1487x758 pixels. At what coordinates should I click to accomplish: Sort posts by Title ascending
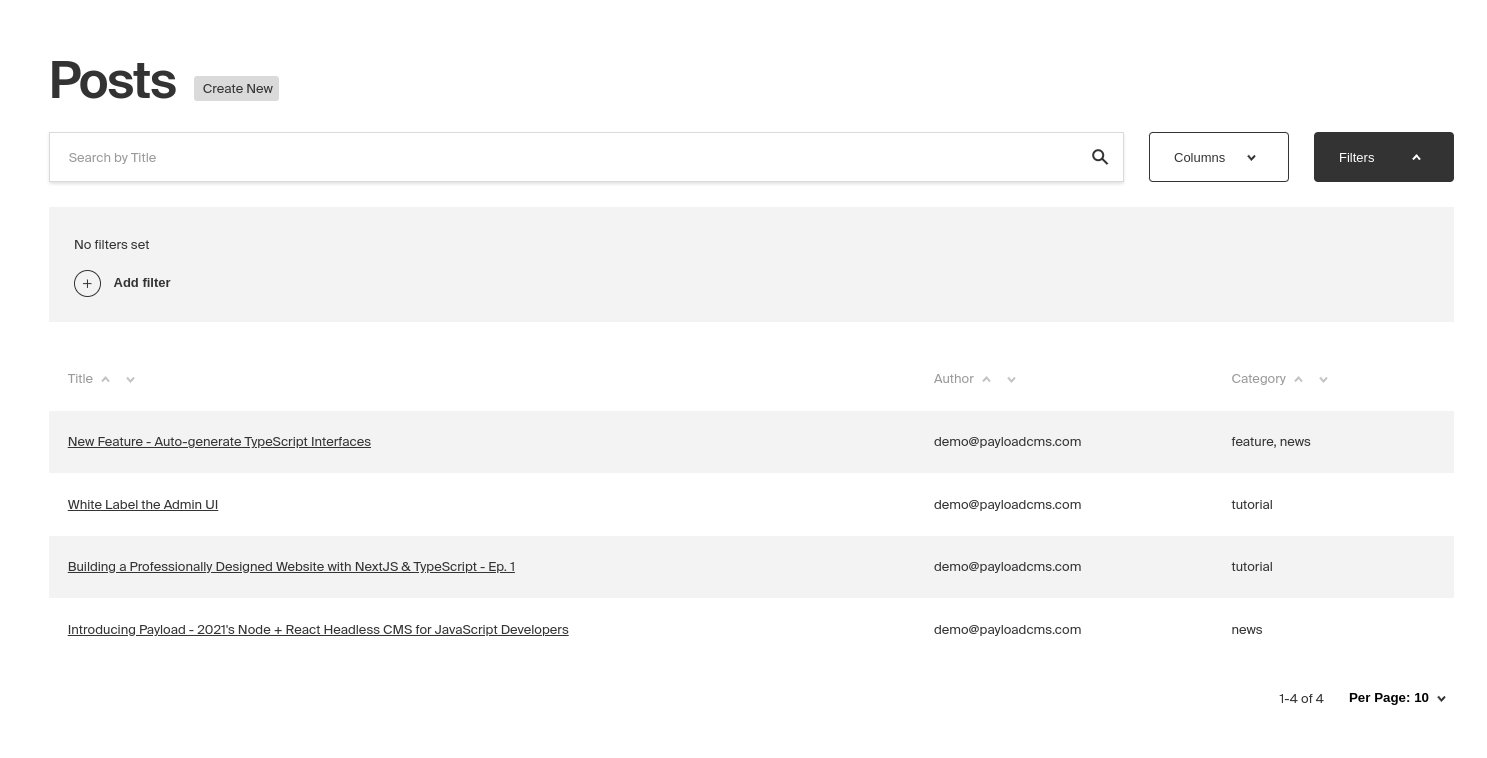106,379
